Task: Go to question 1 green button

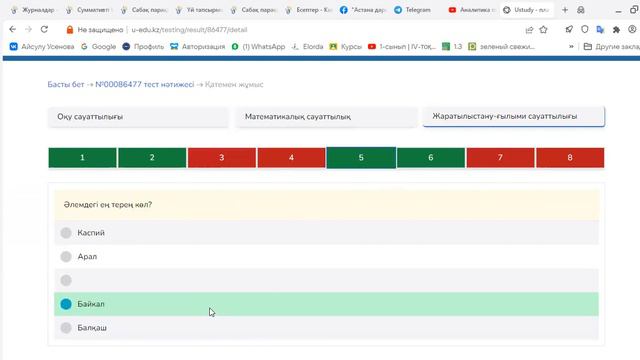Action: point(82,158)
